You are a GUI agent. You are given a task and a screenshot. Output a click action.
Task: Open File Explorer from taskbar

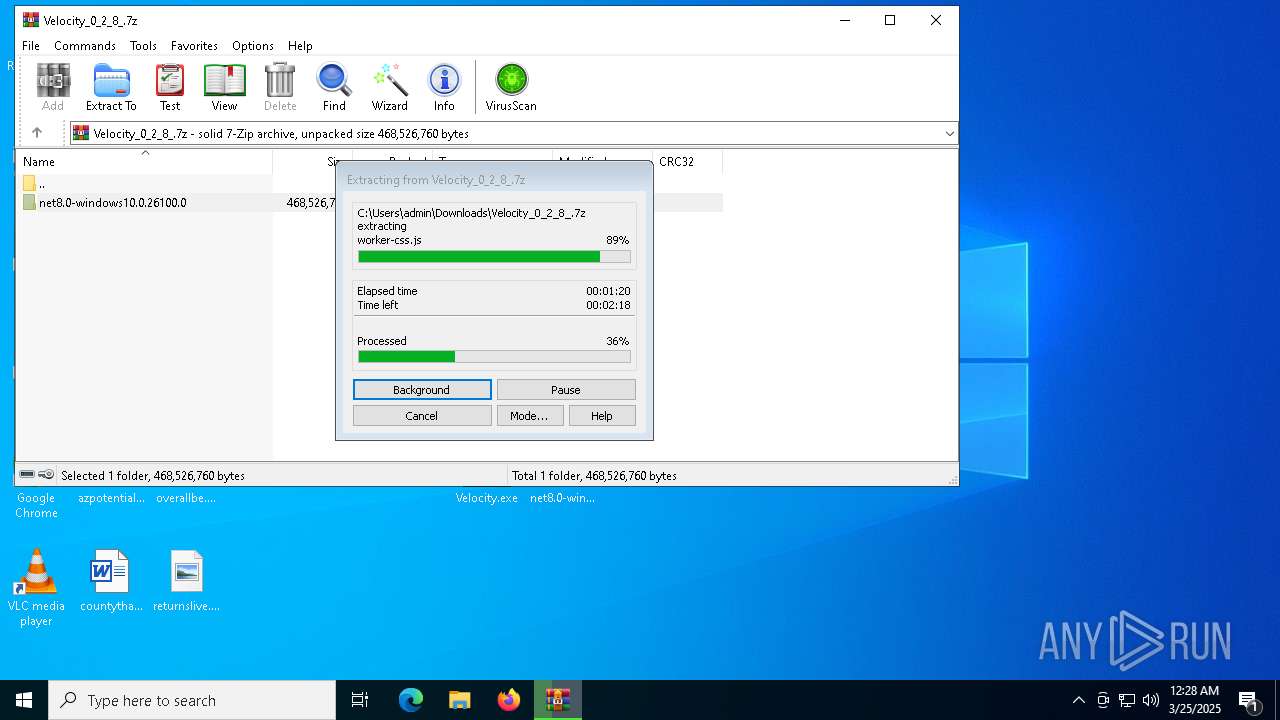point(460,700)
